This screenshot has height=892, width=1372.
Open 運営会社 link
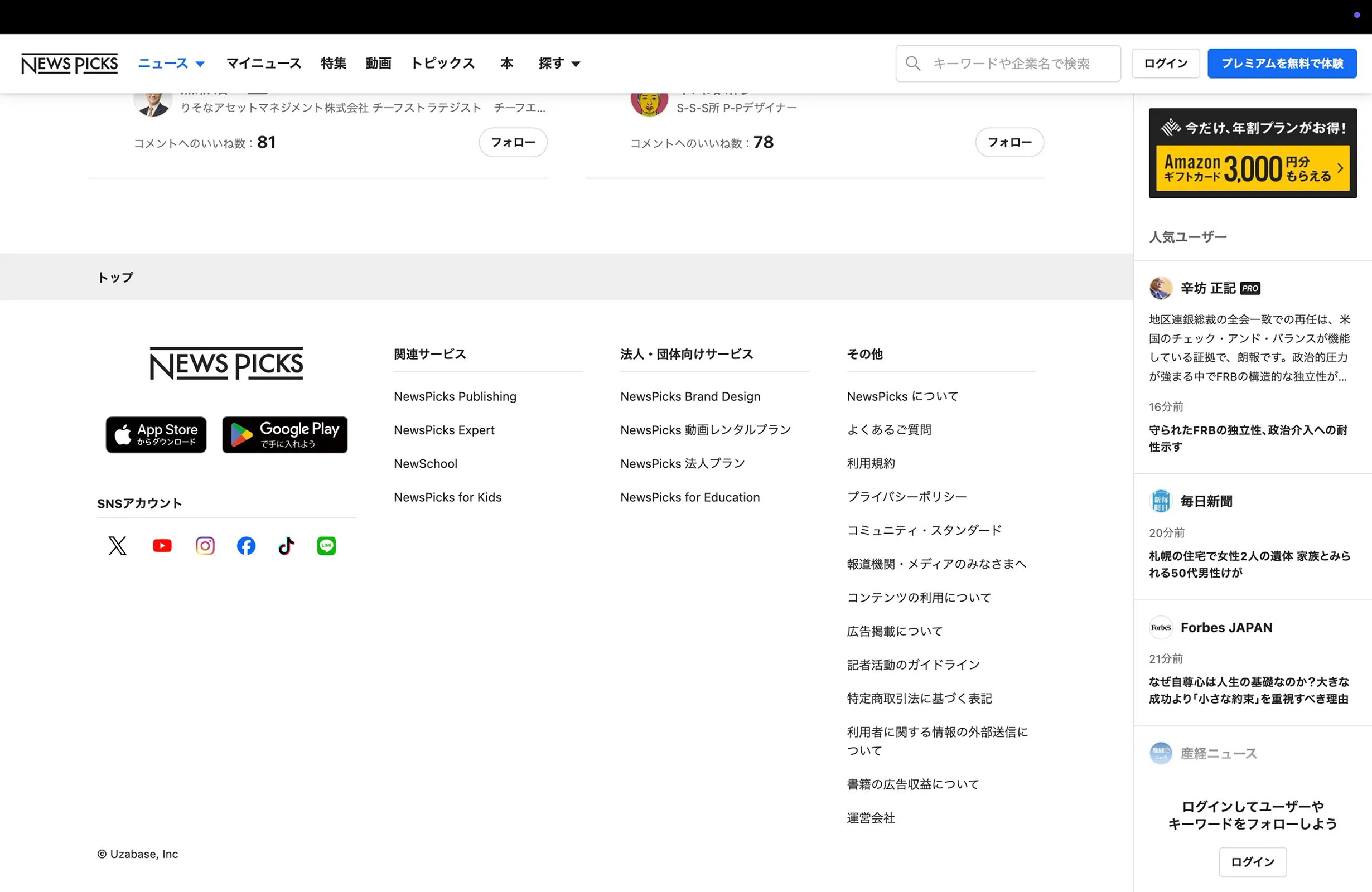click(871, 817)
